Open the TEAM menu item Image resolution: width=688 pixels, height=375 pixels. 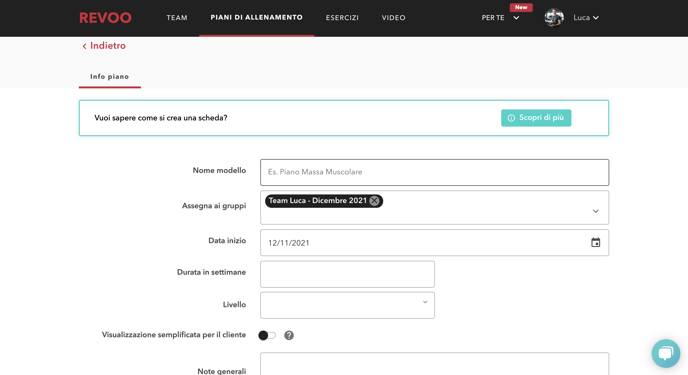click(177, 18)
